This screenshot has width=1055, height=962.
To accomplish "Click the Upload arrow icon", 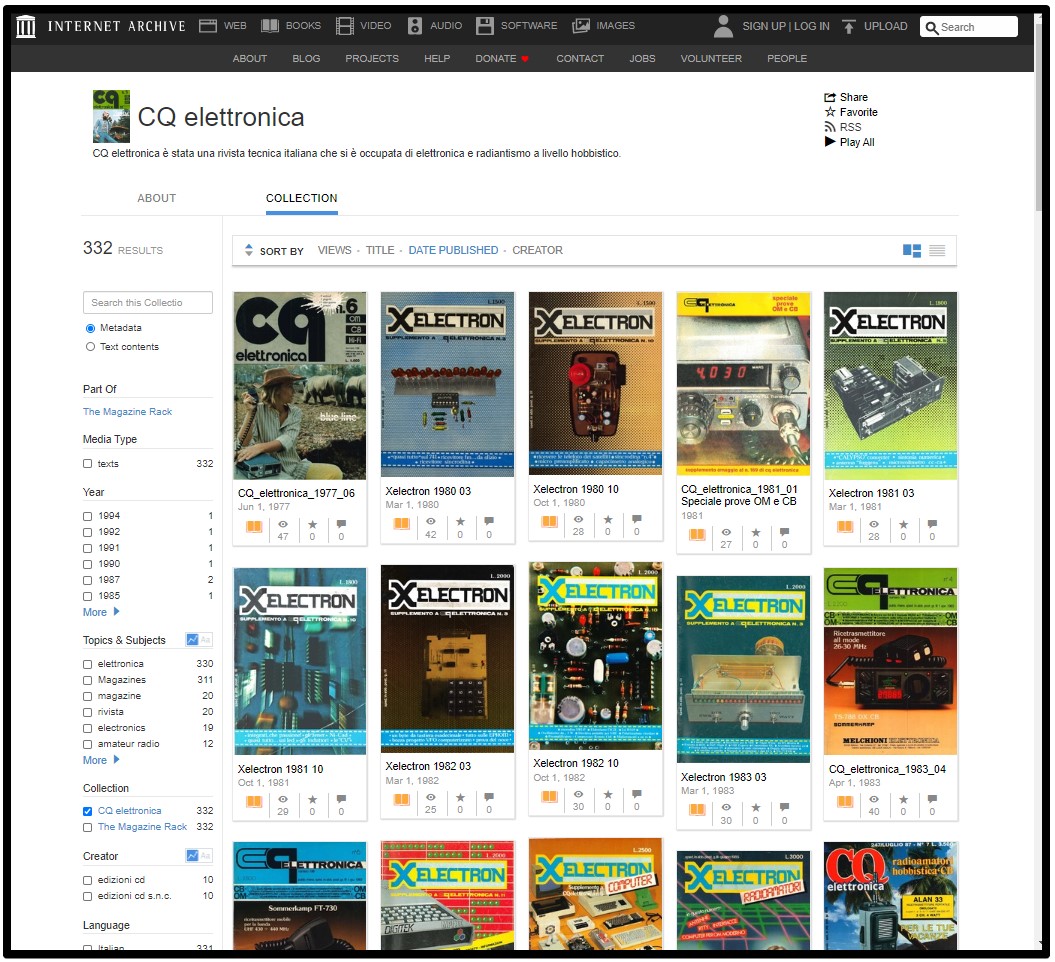I will (849, 26).
